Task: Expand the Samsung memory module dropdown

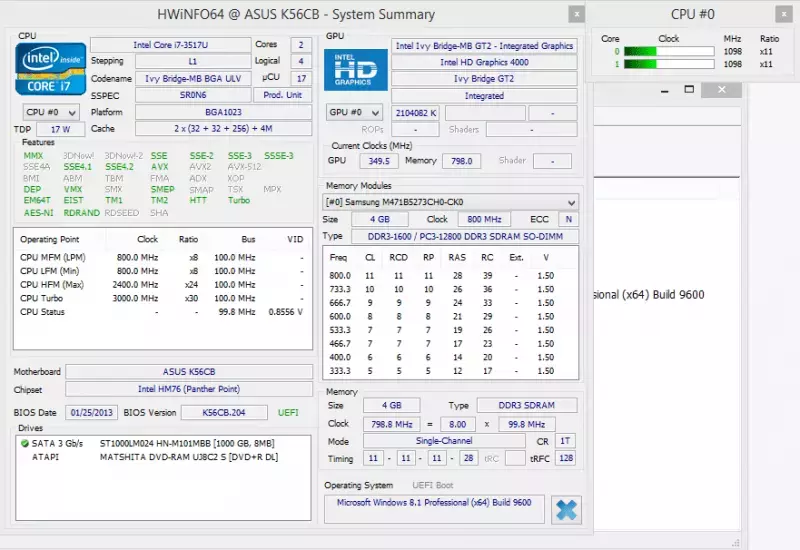Action: pyautogui.click(x=450, y=202)
